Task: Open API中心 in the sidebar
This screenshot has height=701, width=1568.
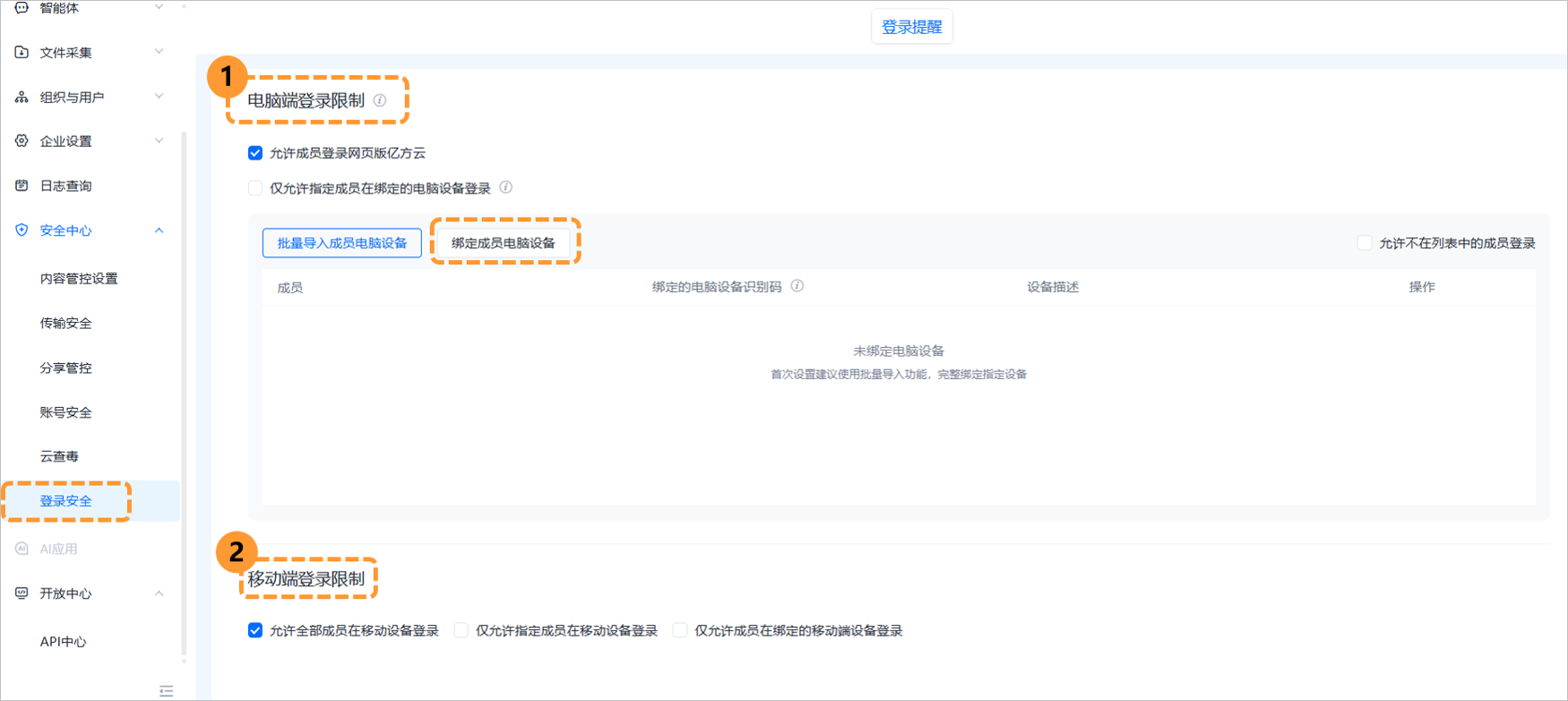Action: [63, 642]
